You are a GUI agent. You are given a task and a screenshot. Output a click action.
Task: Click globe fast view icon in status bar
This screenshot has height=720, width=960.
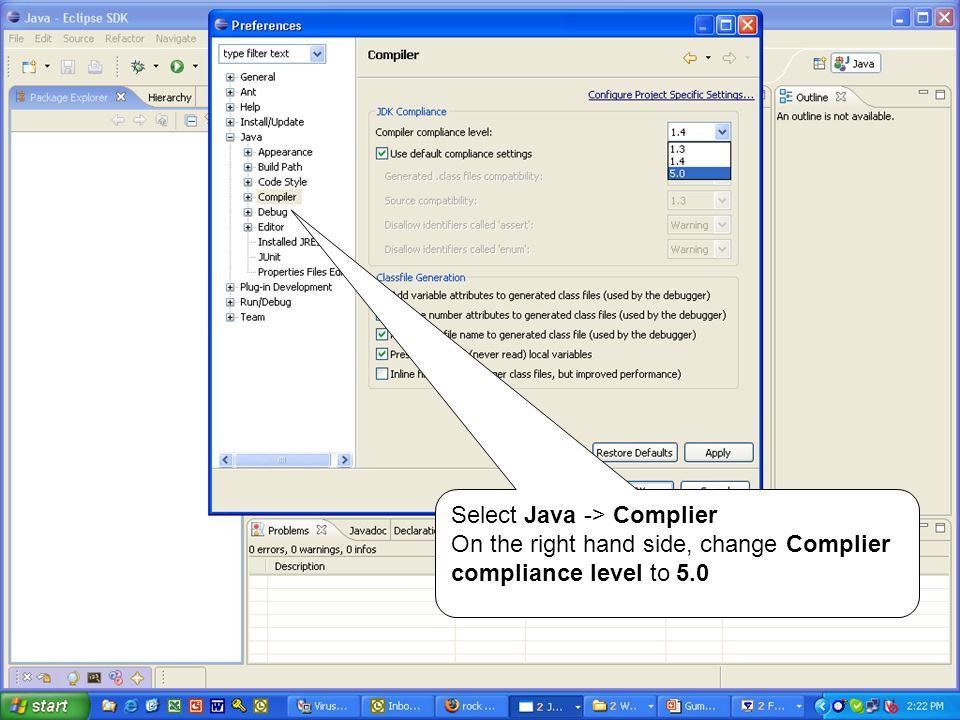point(73,678)
